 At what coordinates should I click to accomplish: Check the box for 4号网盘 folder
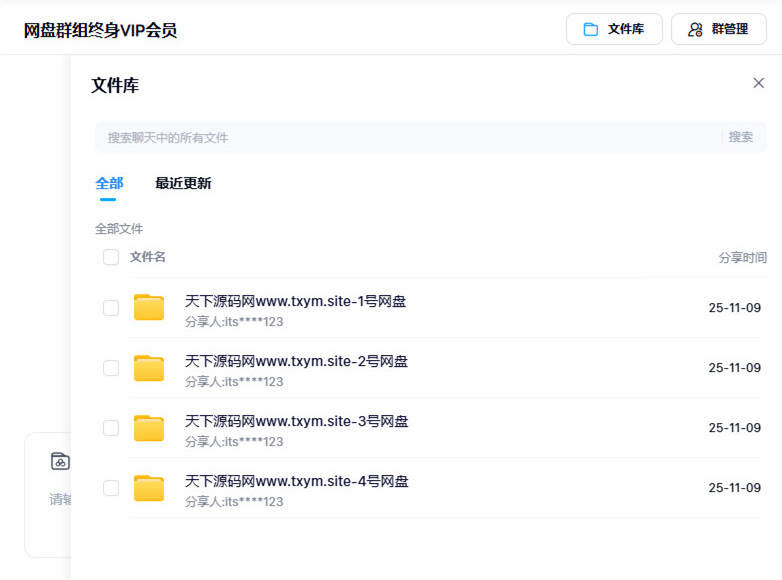pos(111,488)
